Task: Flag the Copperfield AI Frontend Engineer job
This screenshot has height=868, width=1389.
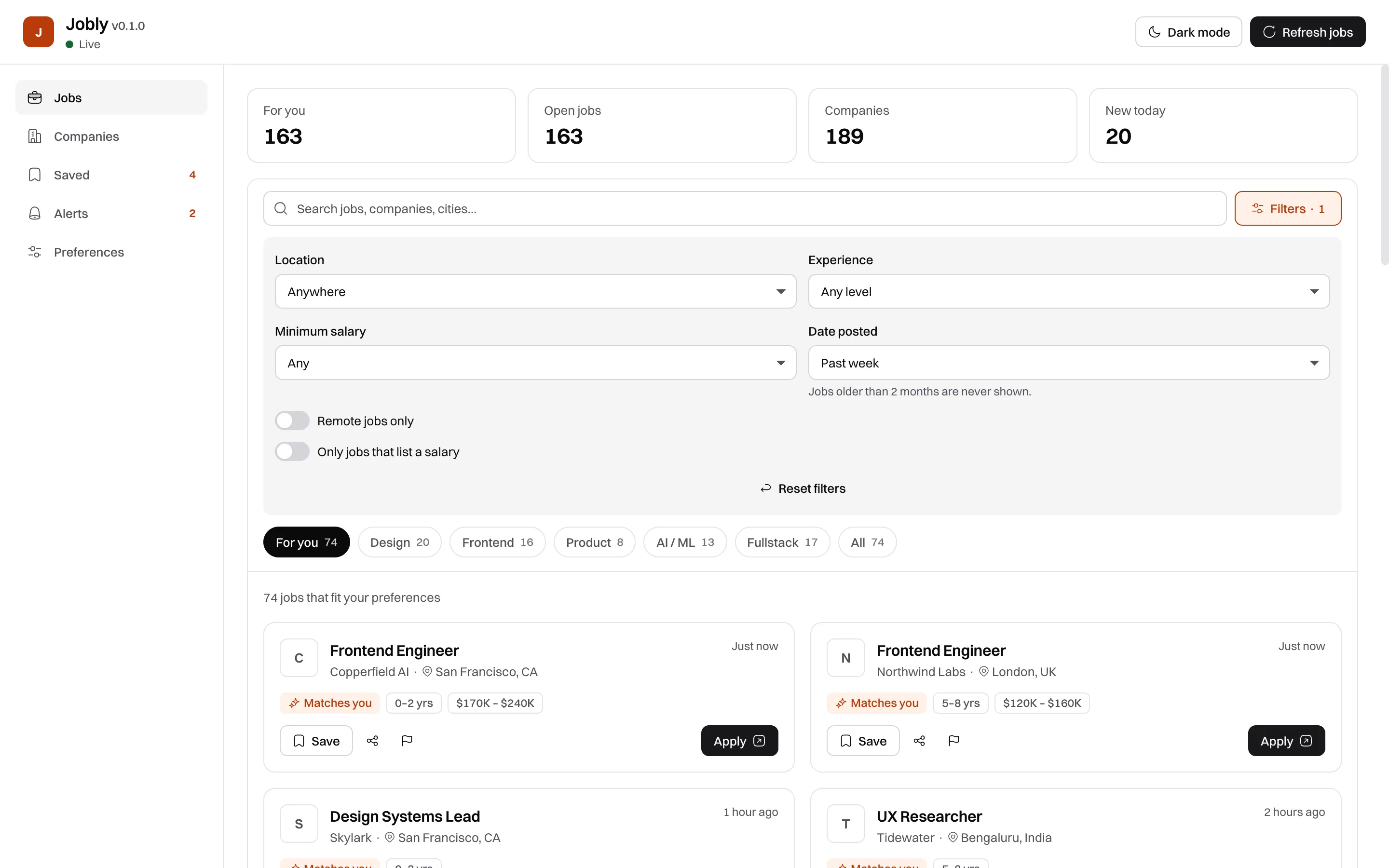Action: pos(407,741)
